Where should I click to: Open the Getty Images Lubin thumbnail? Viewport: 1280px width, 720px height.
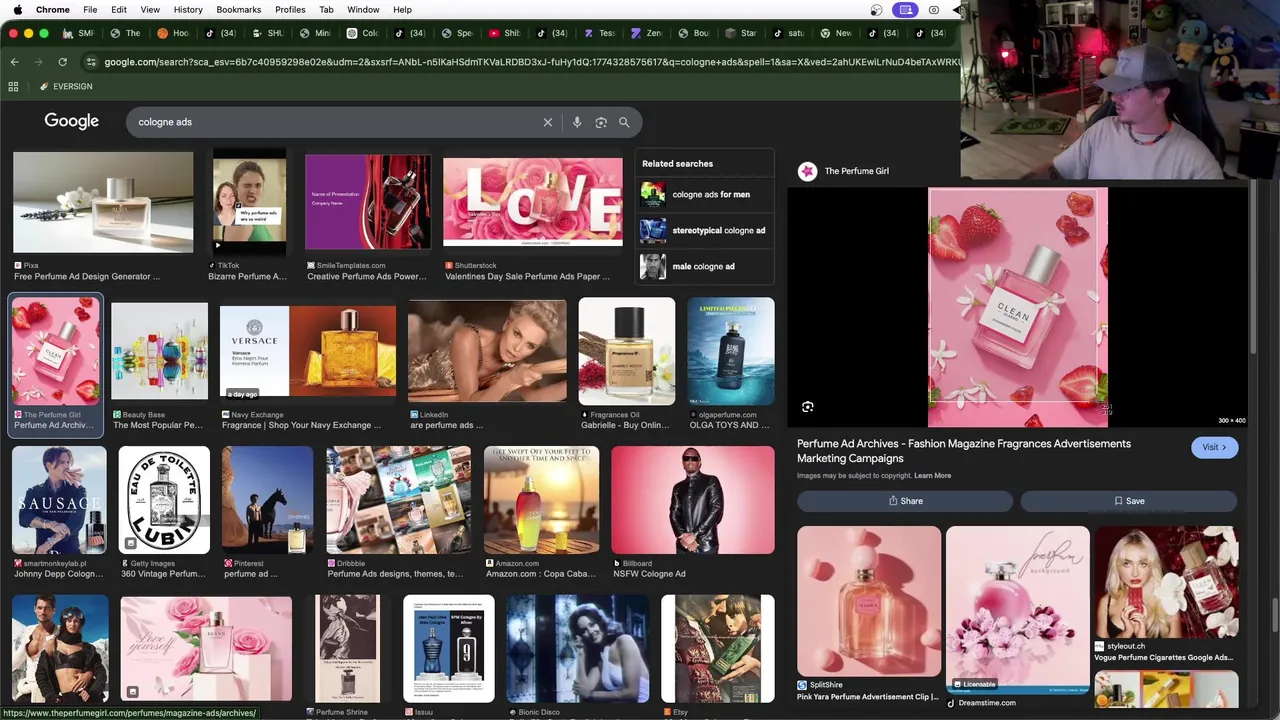(164, 500)
